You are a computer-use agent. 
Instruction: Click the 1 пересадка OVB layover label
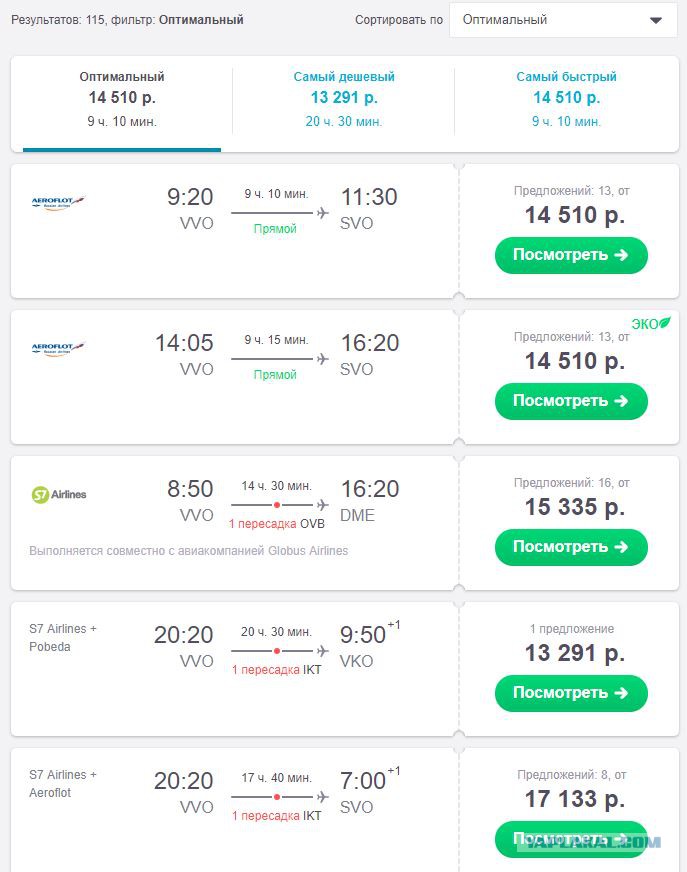coord(277,524)
